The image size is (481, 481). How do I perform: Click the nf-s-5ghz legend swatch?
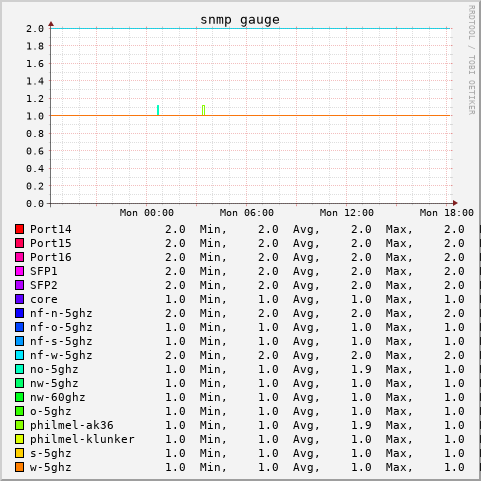point(20,341)
